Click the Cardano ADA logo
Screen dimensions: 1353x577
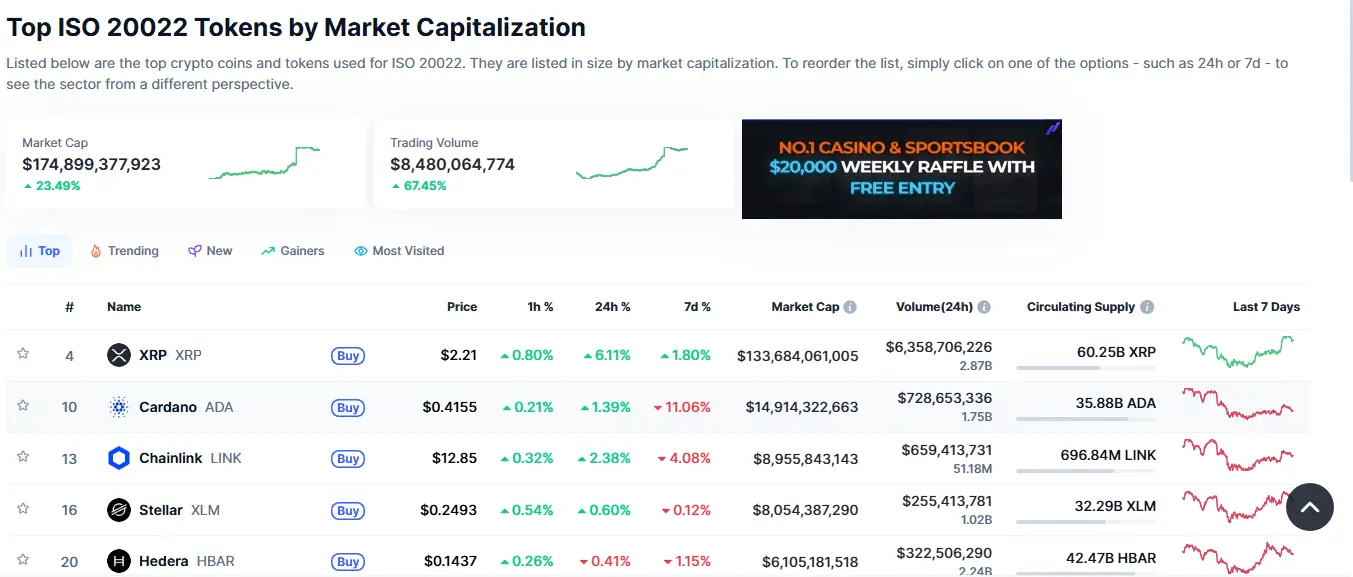tap(118, 407)
